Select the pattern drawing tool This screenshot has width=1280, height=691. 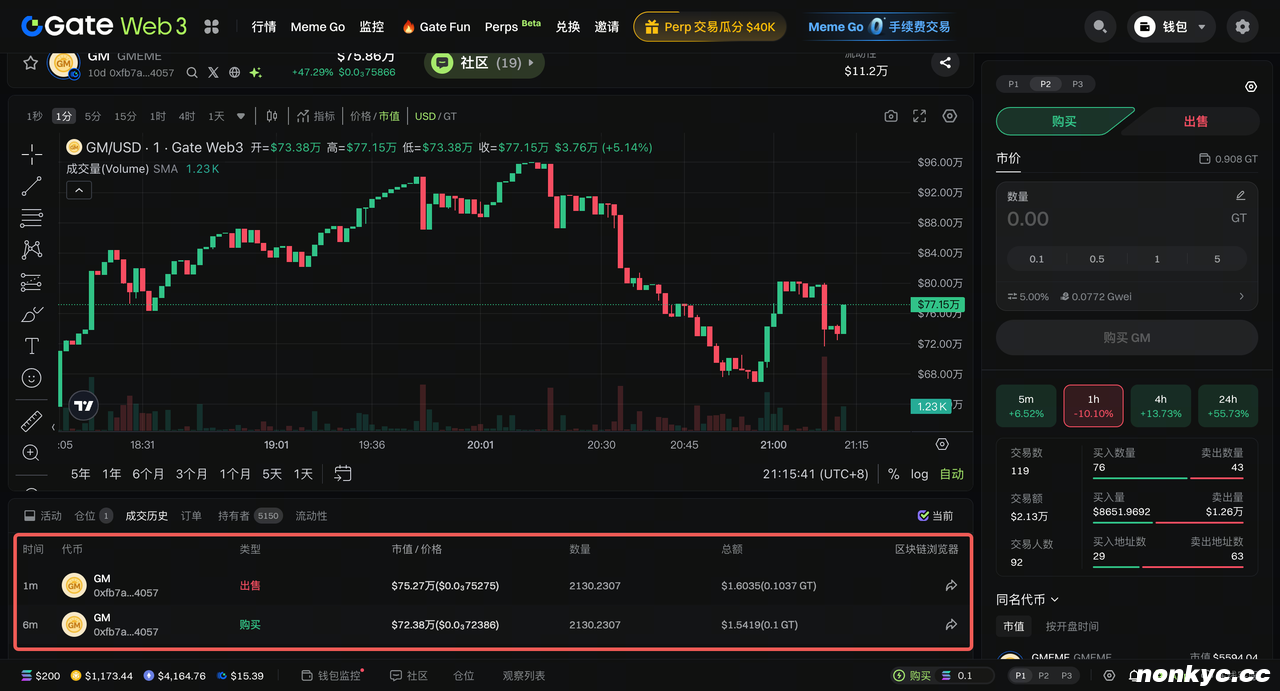click(x=32, y=250)
